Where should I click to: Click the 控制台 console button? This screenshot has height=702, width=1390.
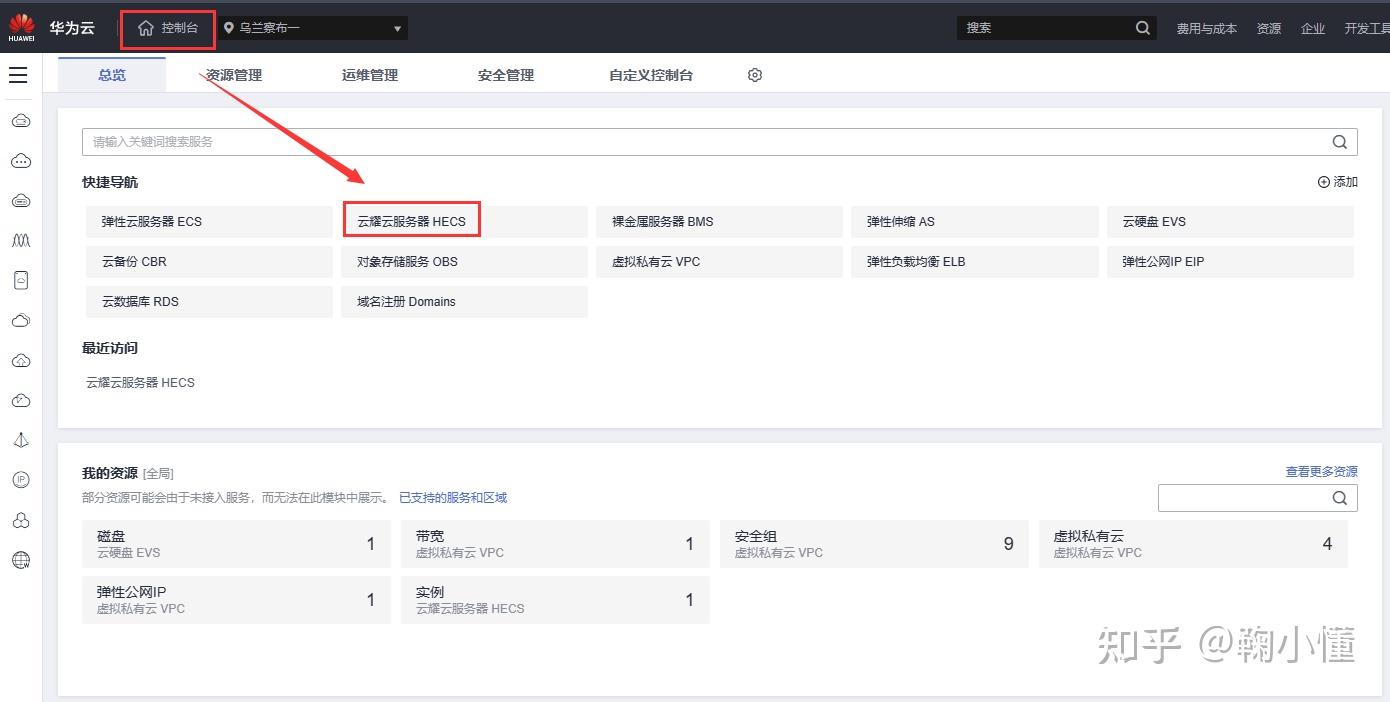168,28
